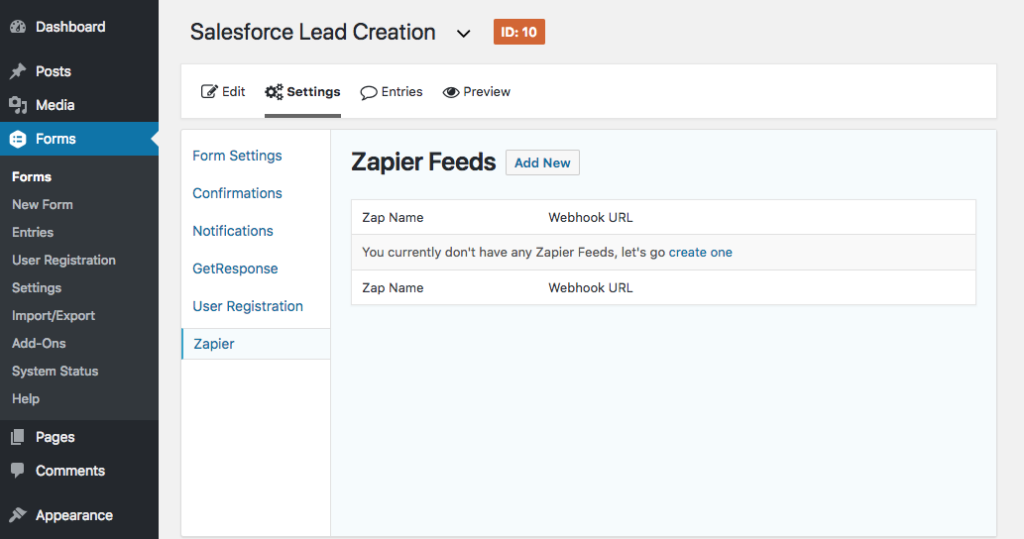This screenshot has width=1024, height=539.
Task: Open Settings in Forms submenu
Action: tap(37, 287)
